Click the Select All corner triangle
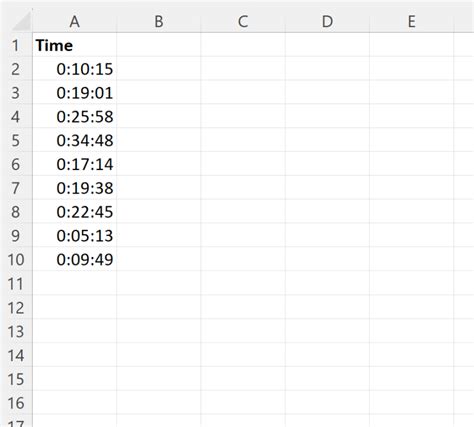474x427 pixels. tap(20, 21)
